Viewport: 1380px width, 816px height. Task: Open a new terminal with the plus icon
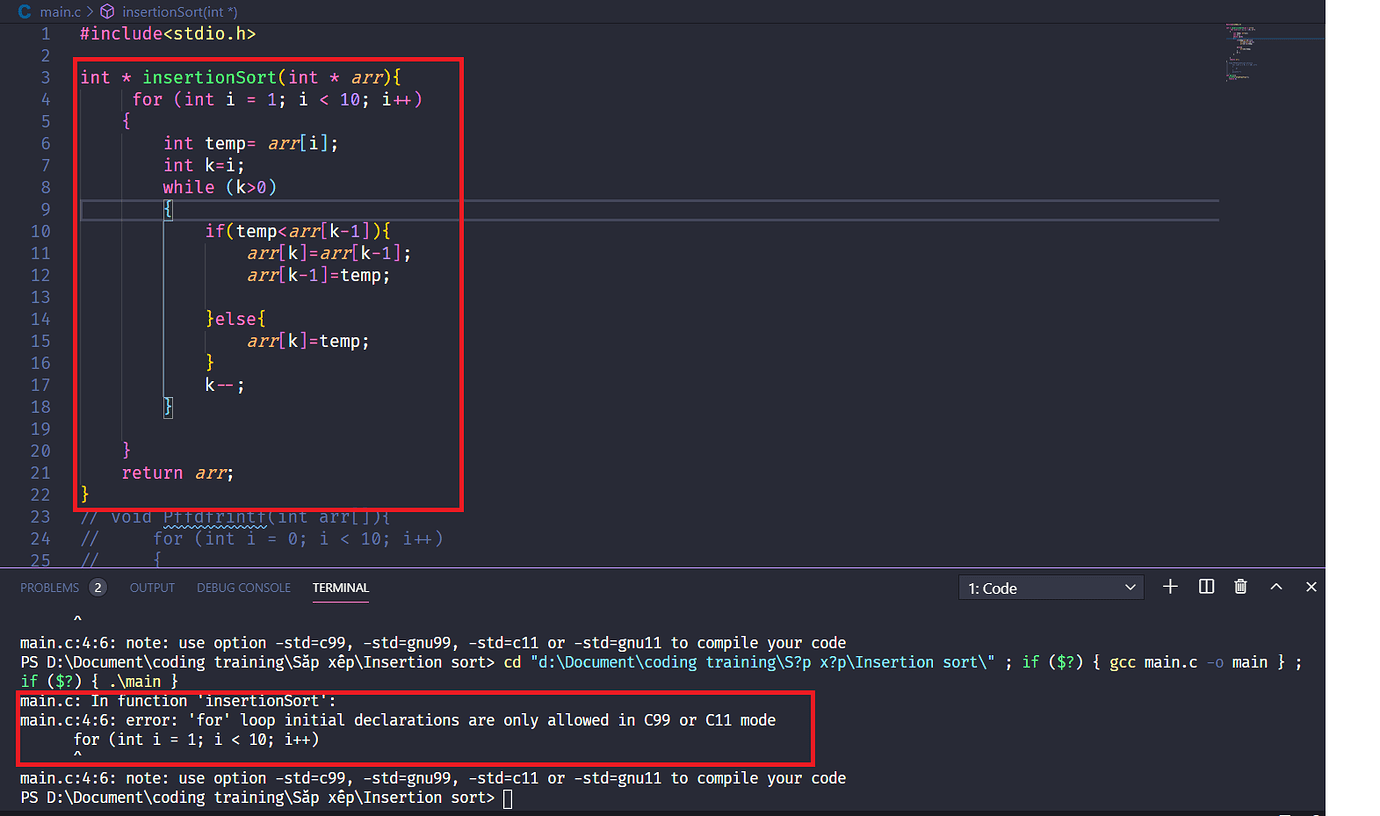1170,587
